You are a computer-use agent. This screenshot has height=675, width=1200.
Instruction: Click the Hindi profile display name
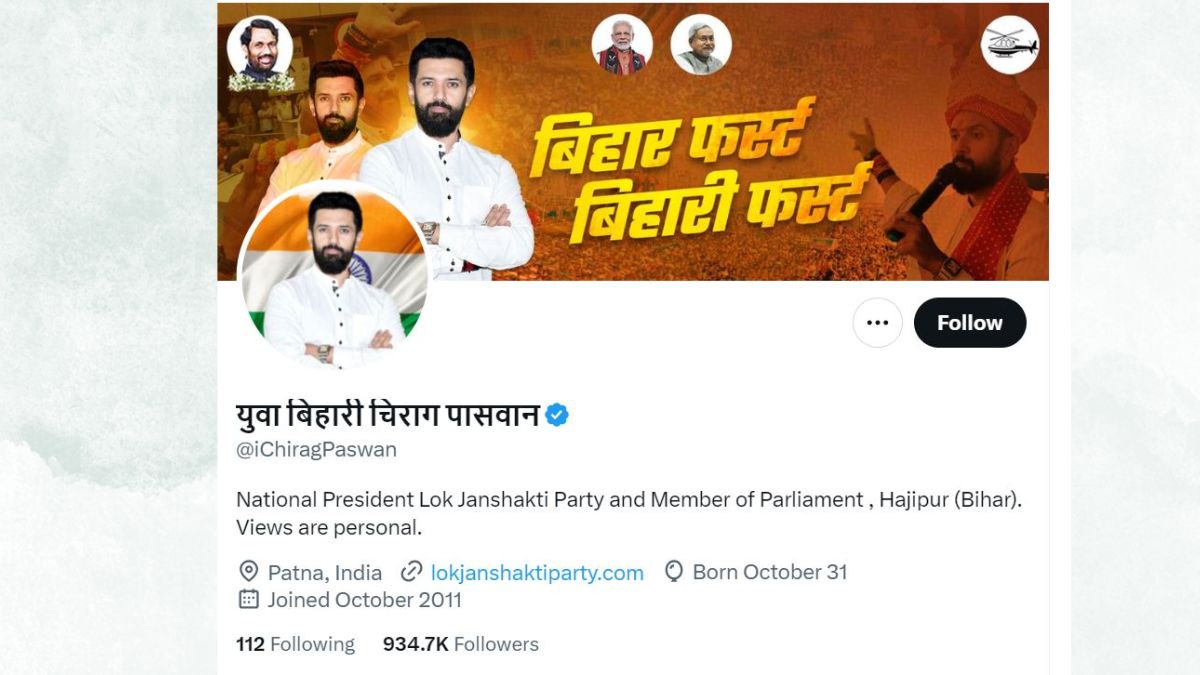pos(388,414)
